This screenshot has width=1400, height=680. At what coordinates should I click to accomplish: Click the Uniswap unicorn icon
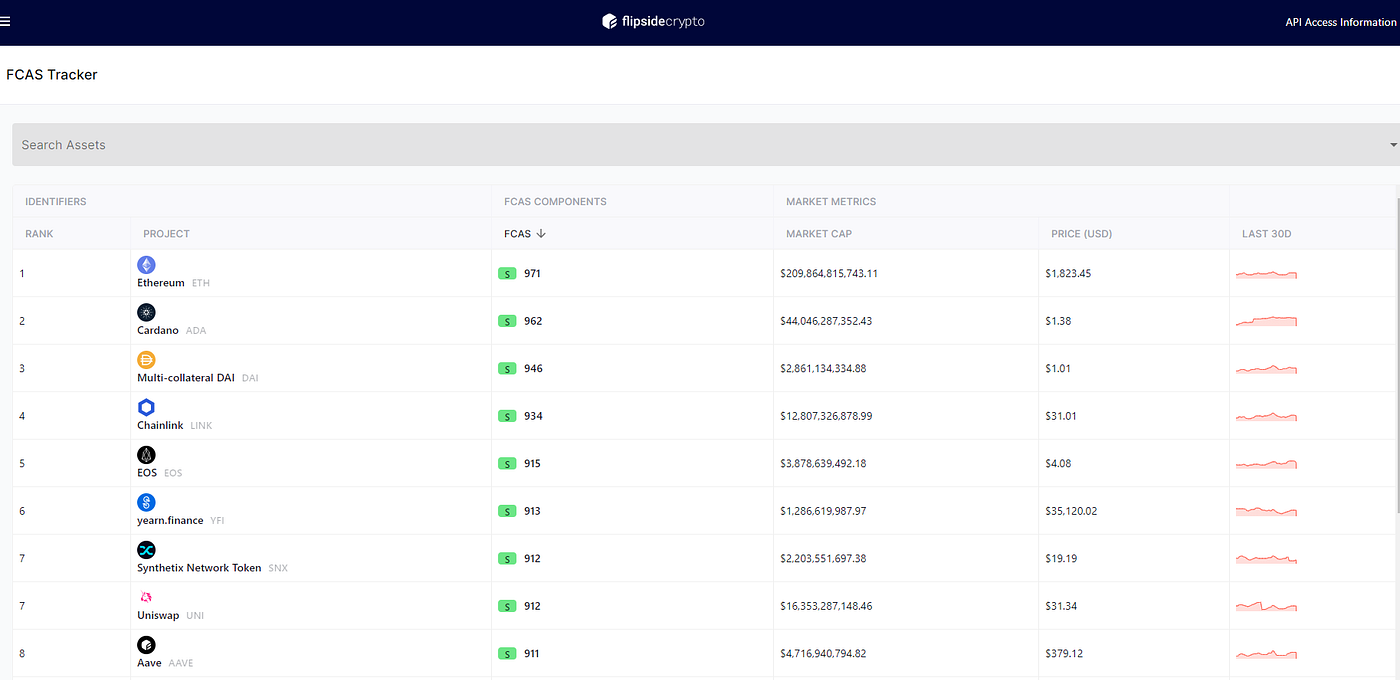[147, 597]
